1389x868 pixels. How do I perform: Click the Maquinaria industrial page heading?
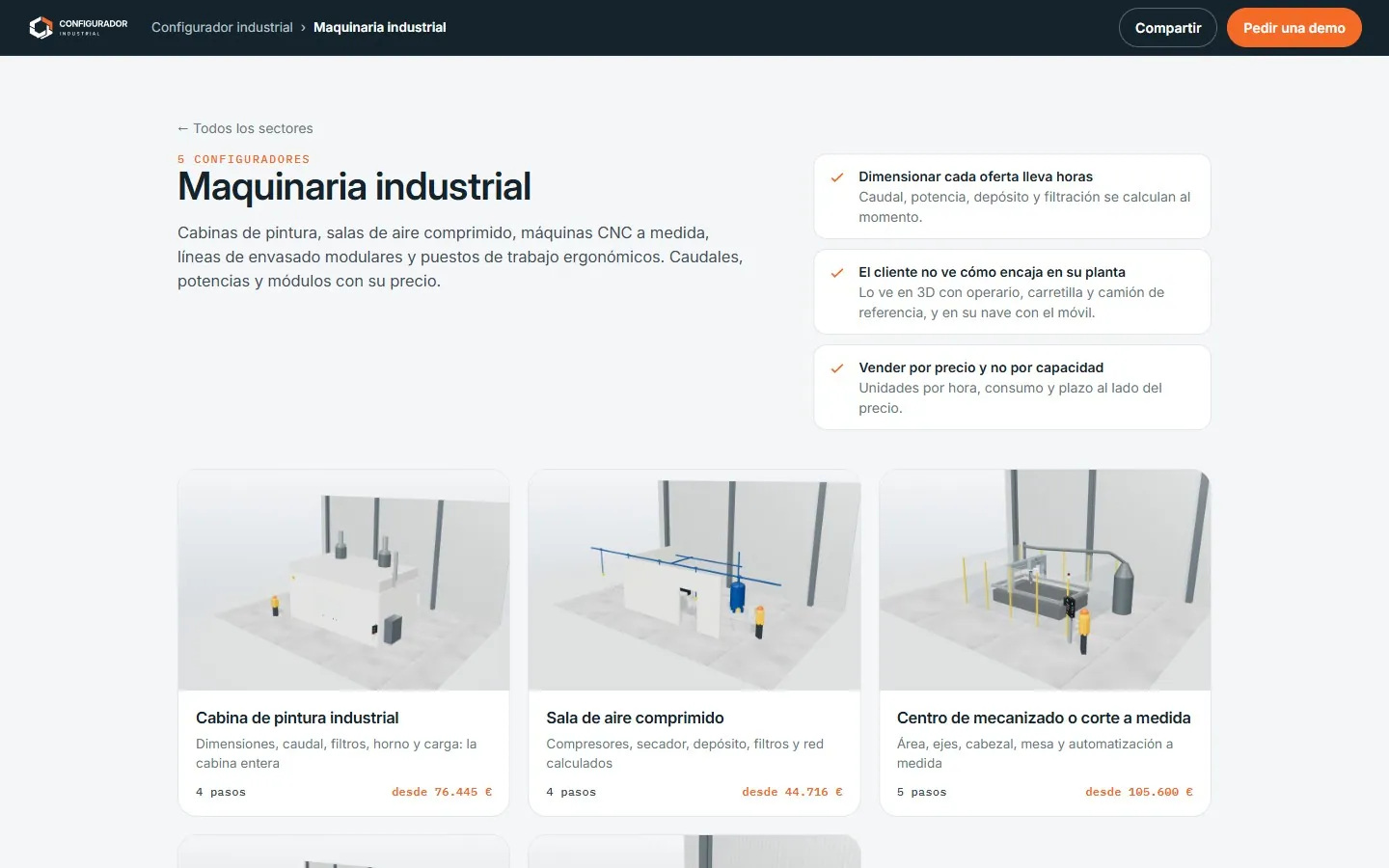[354, 187]
